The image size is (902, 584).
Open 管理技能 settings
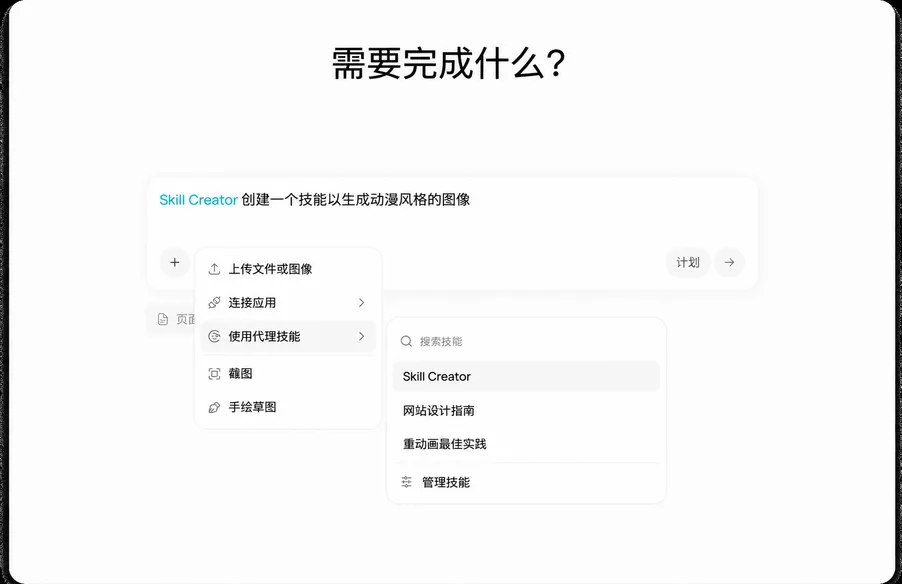pos(526,482)
